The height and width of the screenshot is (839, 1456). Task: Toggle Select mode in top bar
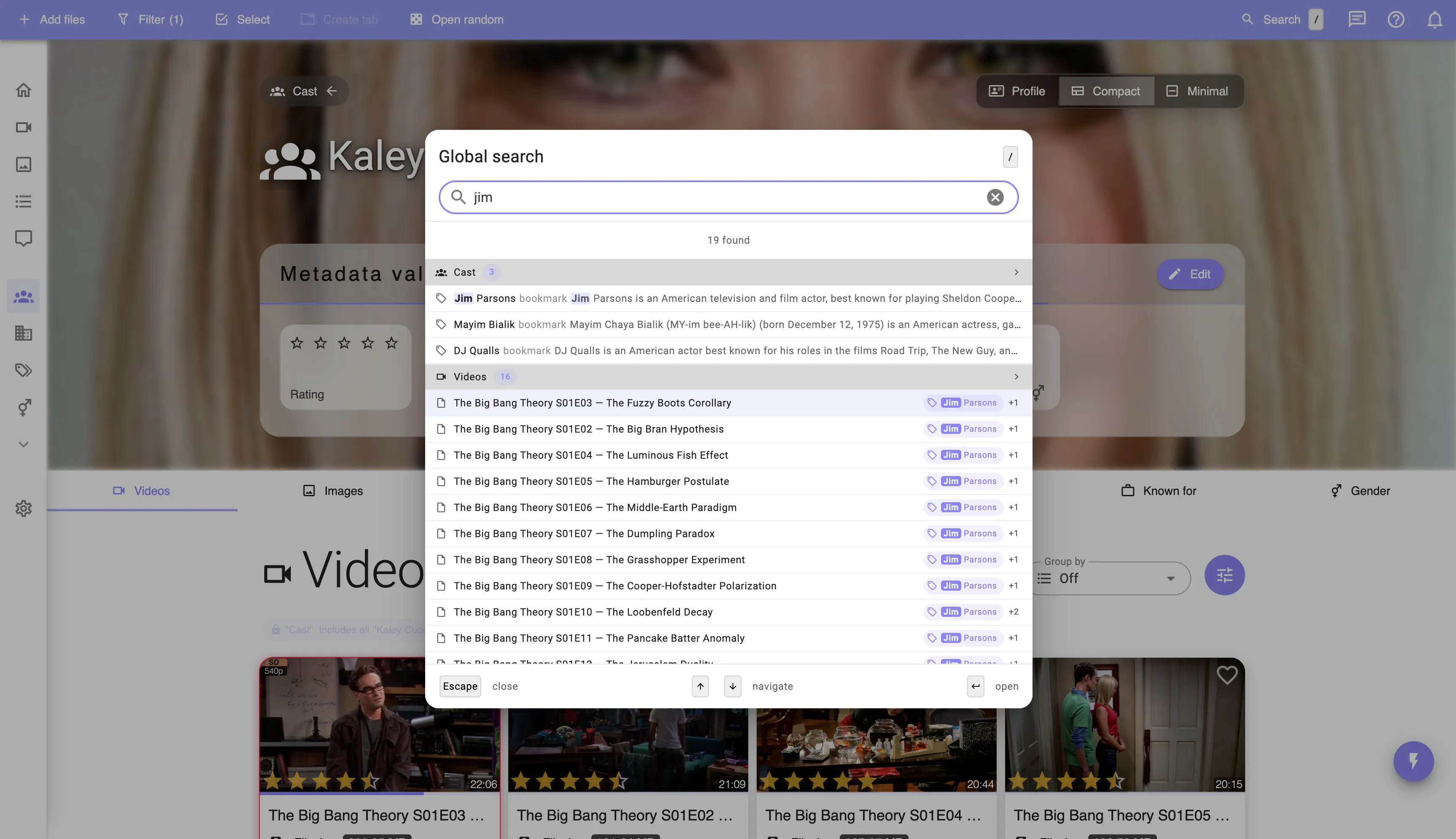tap(242, 19)
